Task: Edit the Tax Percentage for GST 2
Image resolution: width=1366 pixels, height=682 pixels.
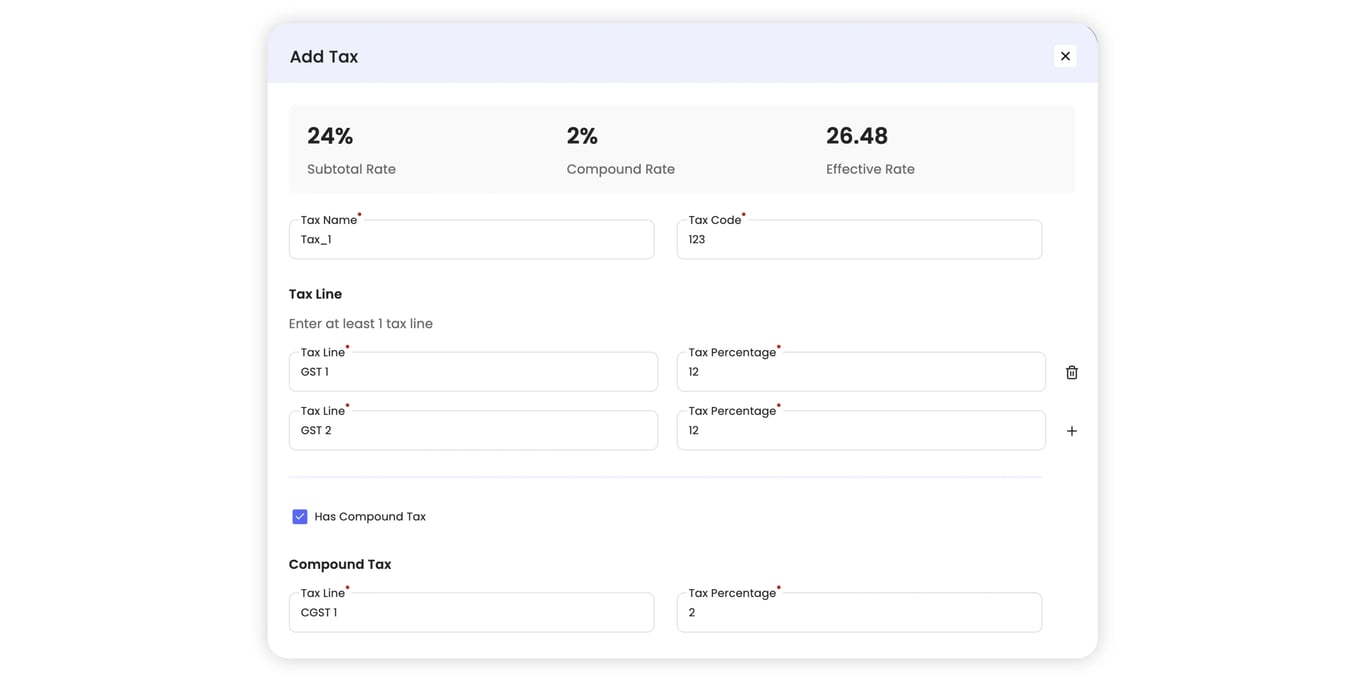Action: coord(860,430)
